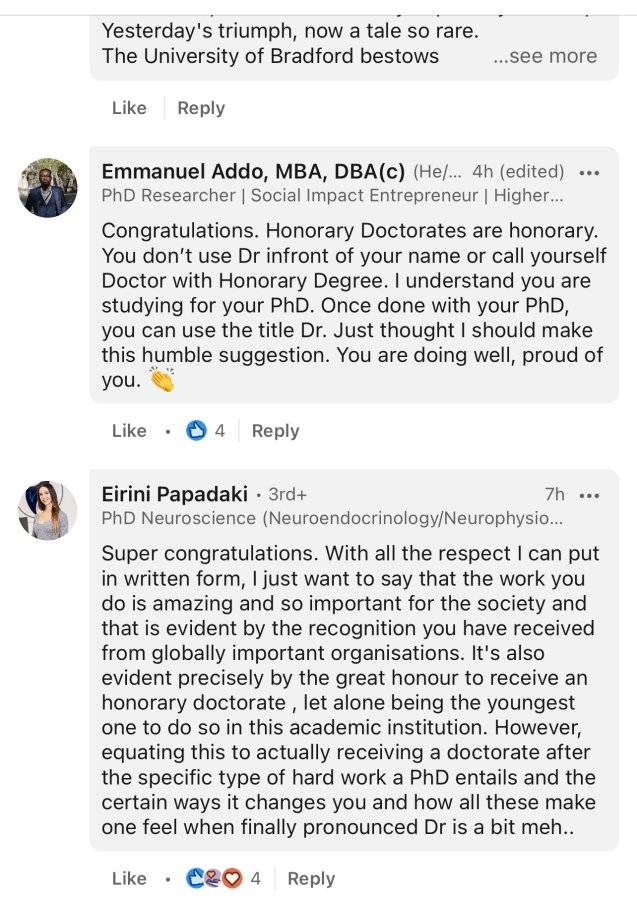This screenshot has height=900, width=637.
Task: Like Eirini Papadaki's comment
Action: pos(129,878)
